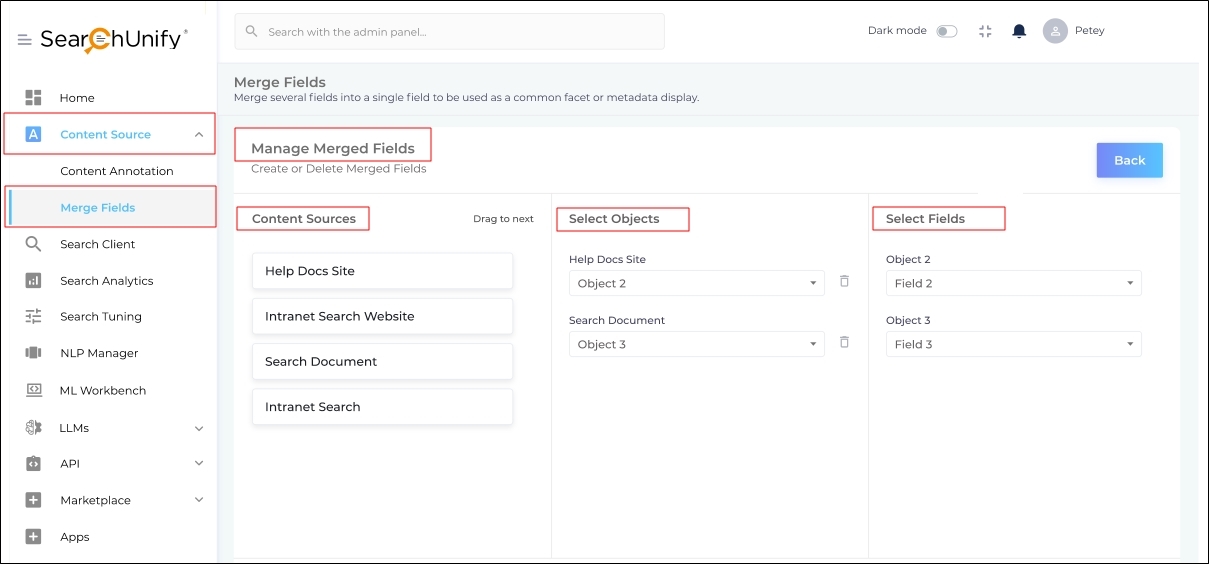Collapse the Content Source section
This screenshot has width=1209, height=564.
pyautogui.click(x=199, y=134)
